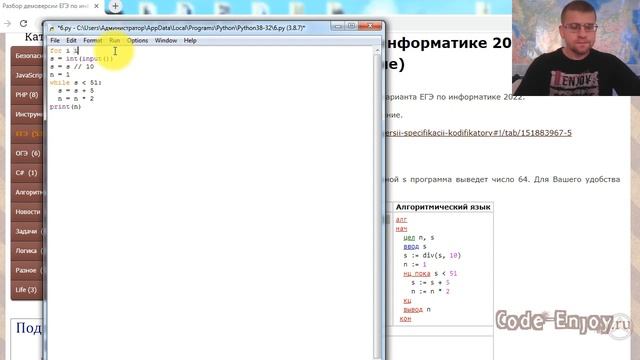
Task: Reload the browser page
Action: 23,24
